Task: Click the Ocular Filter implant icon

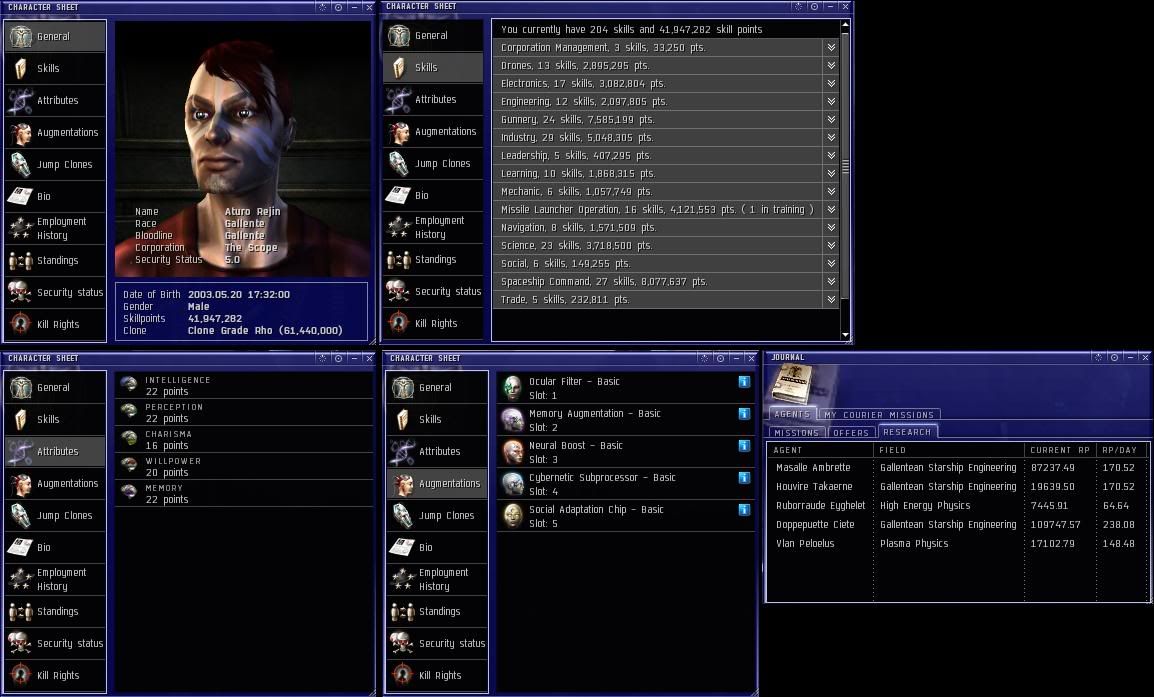Action: [512, 388]
